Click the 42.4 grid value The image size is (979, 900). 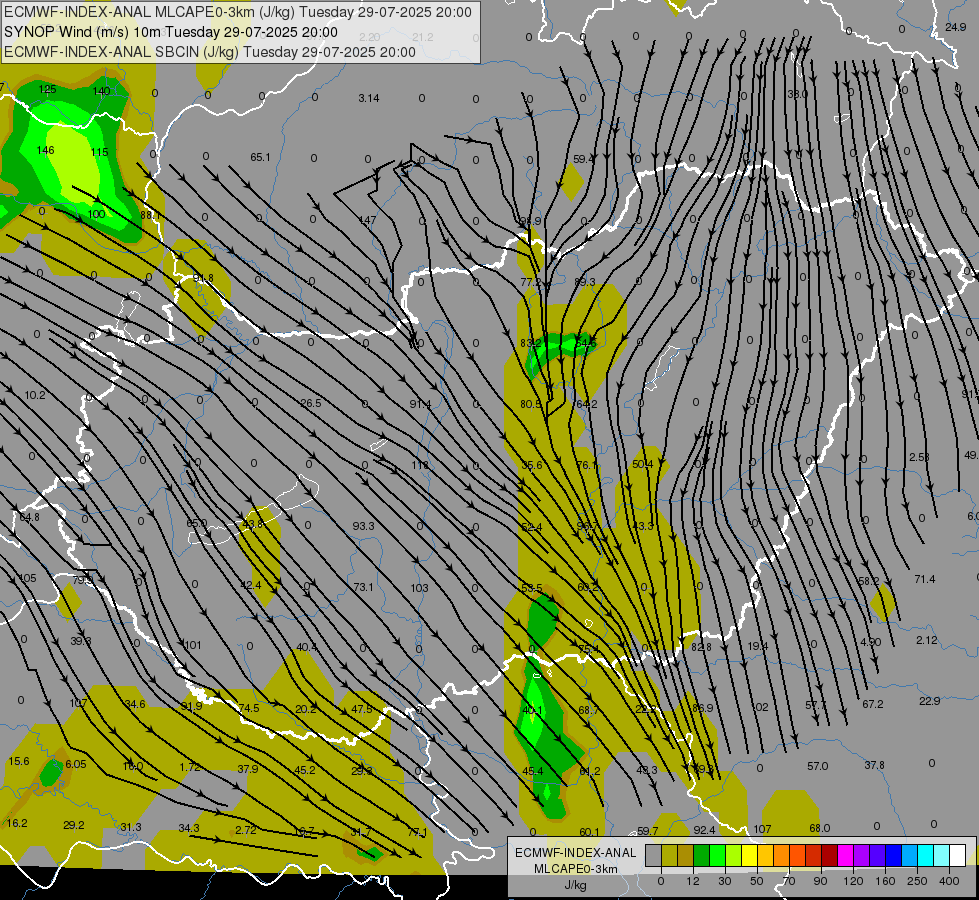coord(251,585)
